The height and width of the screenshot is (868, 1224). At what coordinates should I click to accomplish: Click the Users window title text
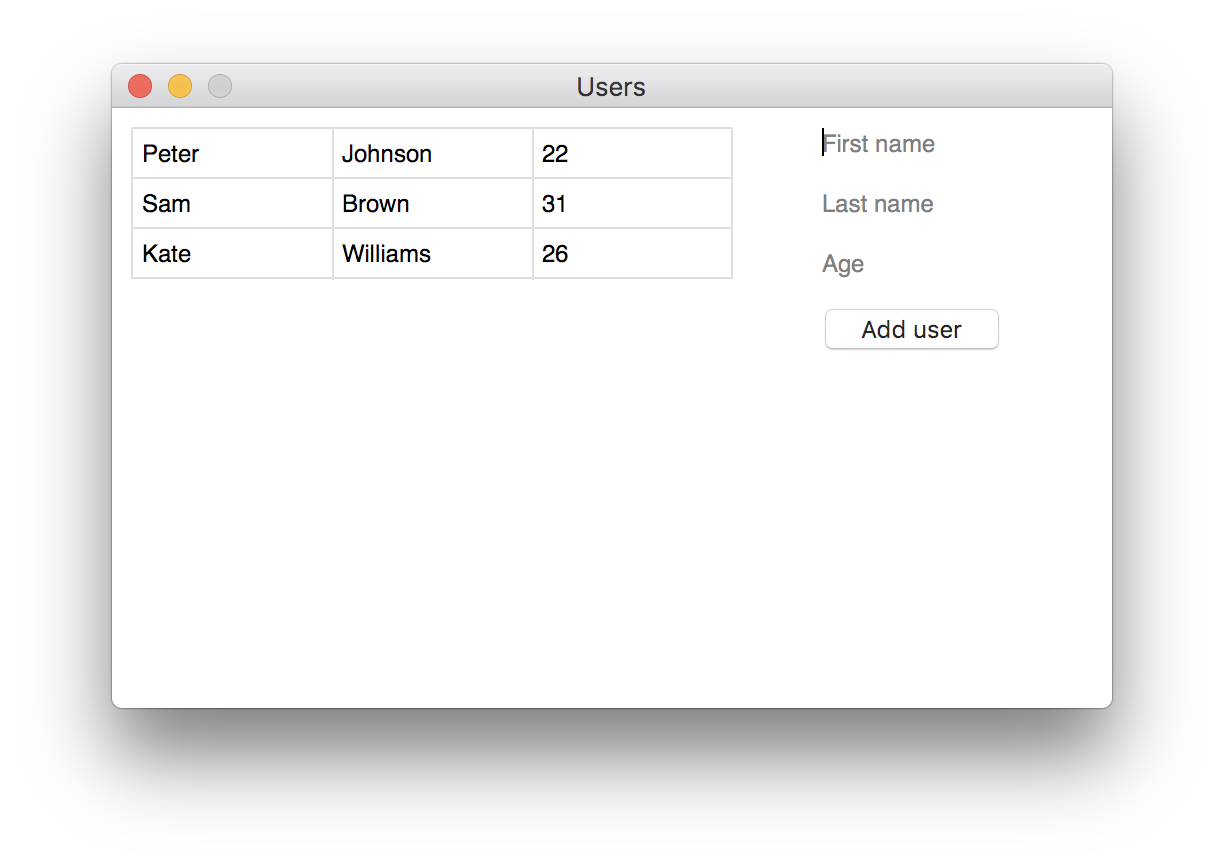[611, 87]
